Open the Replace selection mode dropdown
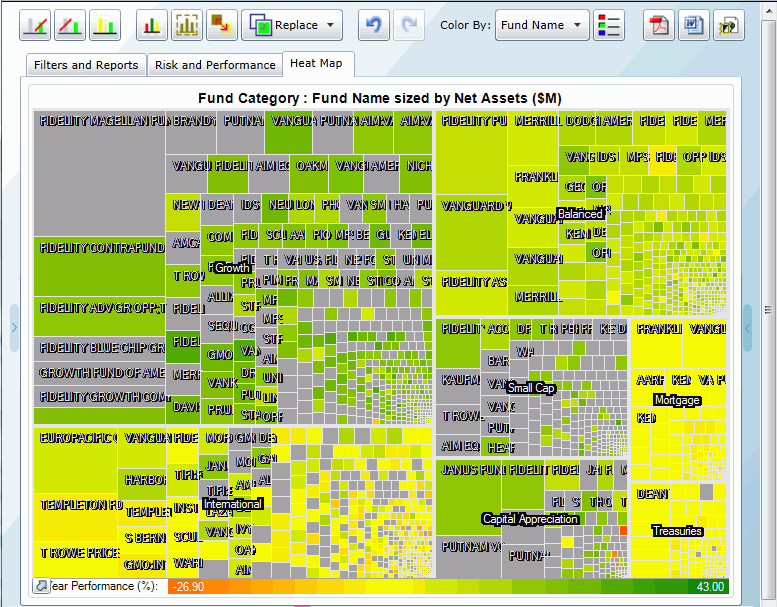777x607 pixels. click(x=292, y=25)
